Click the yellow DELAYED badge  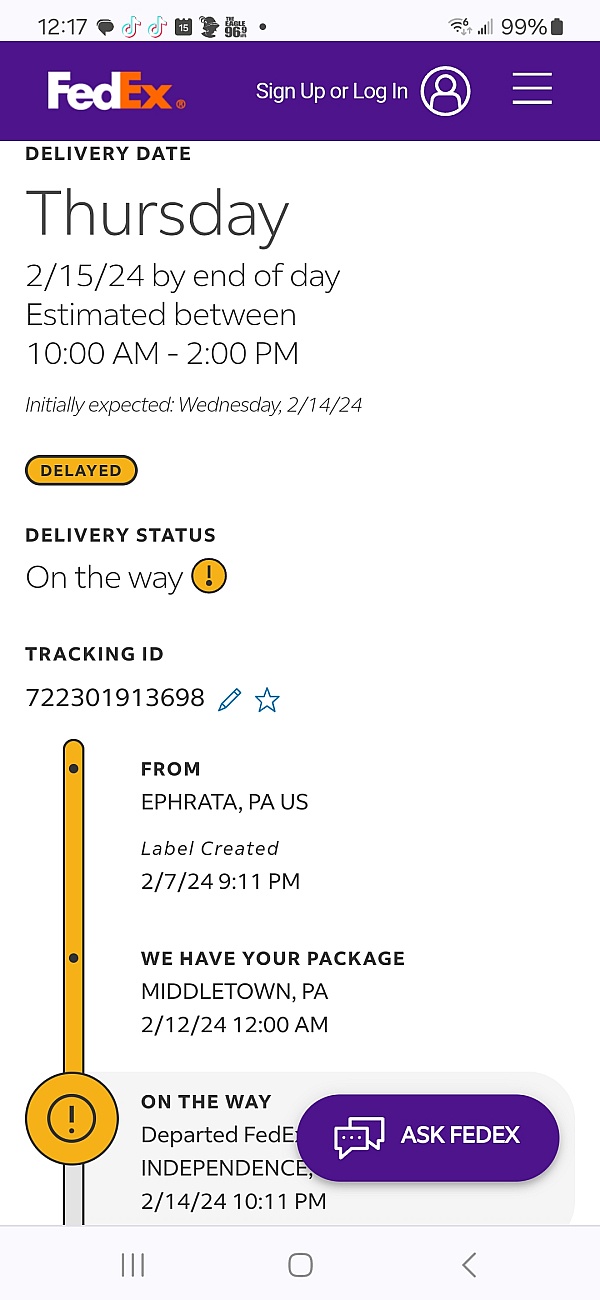[x=81, y=470]
